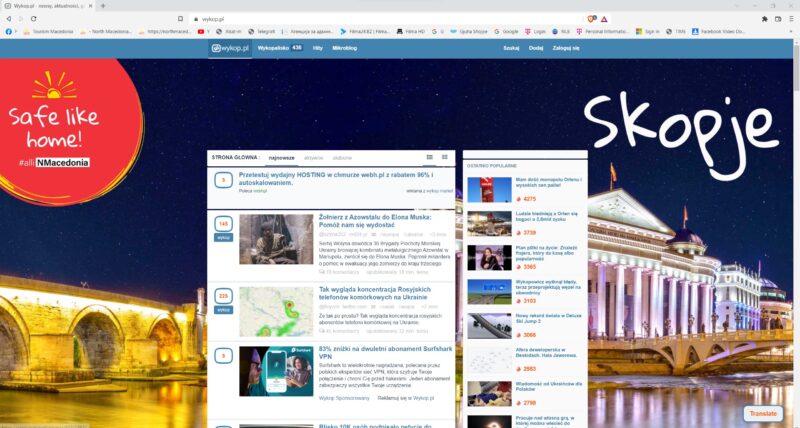The image size is (800, 428).
Task: Click the wykop.pl logo
Action: [229, 48]
